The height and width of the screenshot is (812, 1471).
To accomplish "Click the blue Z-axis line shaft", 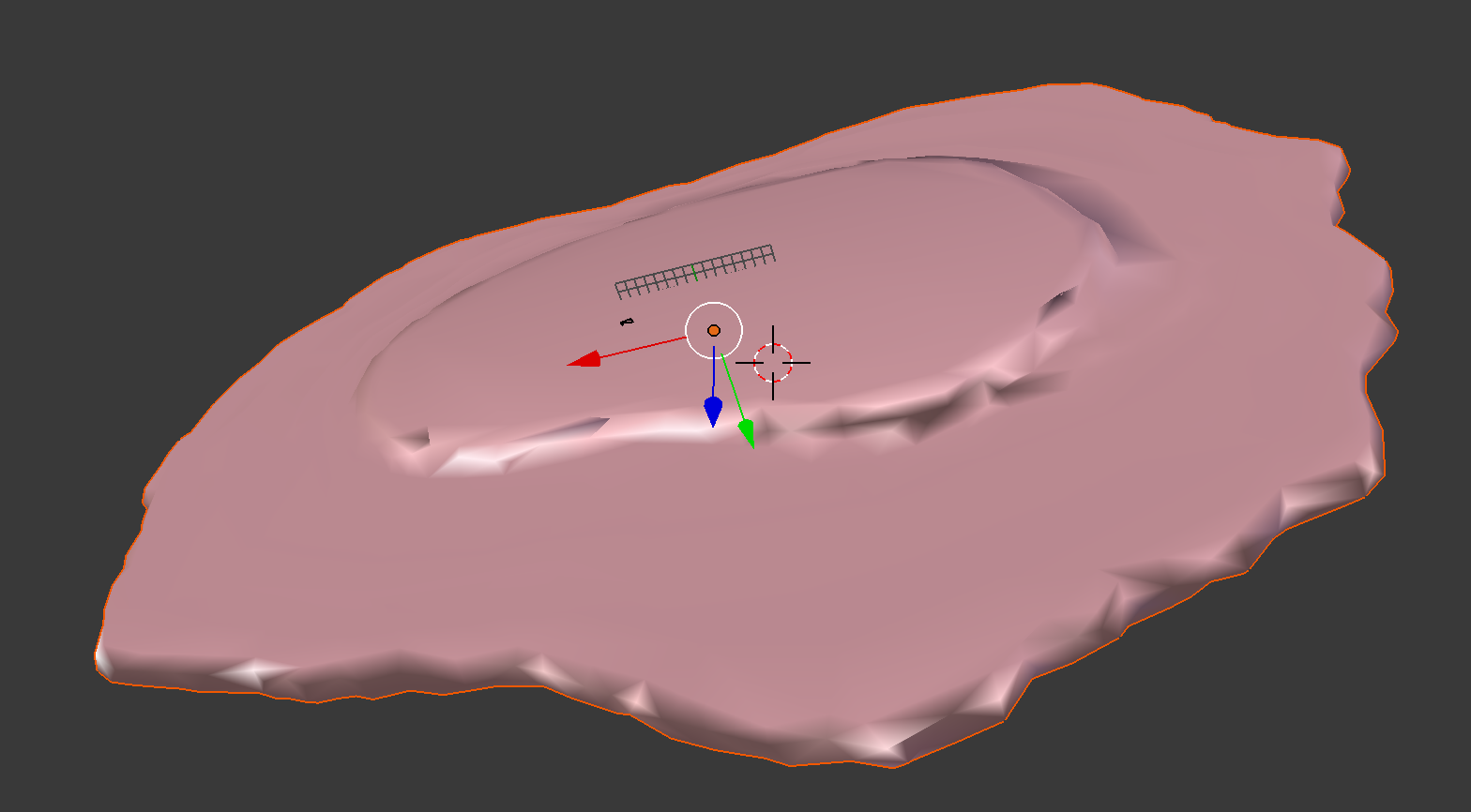I will [x=713, y=373].
